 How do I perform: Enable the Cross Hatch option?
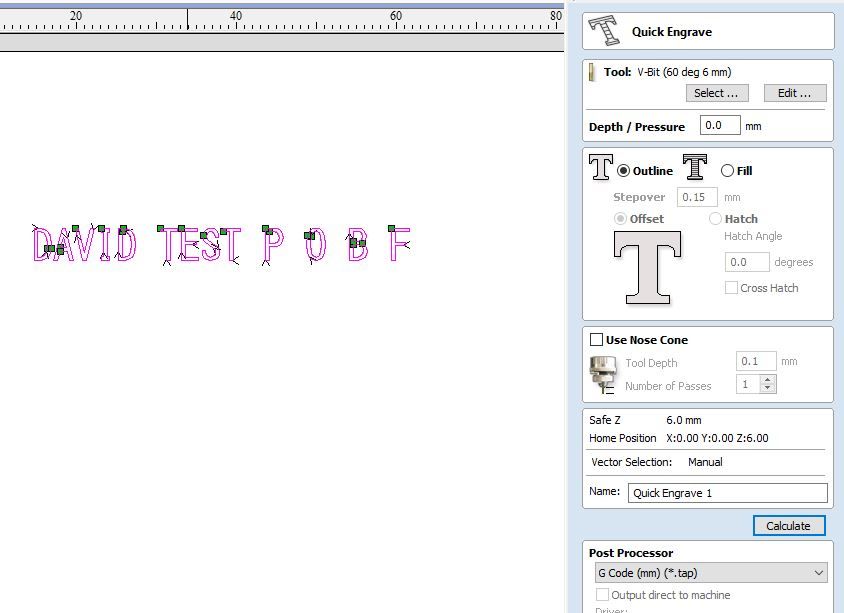729,288
